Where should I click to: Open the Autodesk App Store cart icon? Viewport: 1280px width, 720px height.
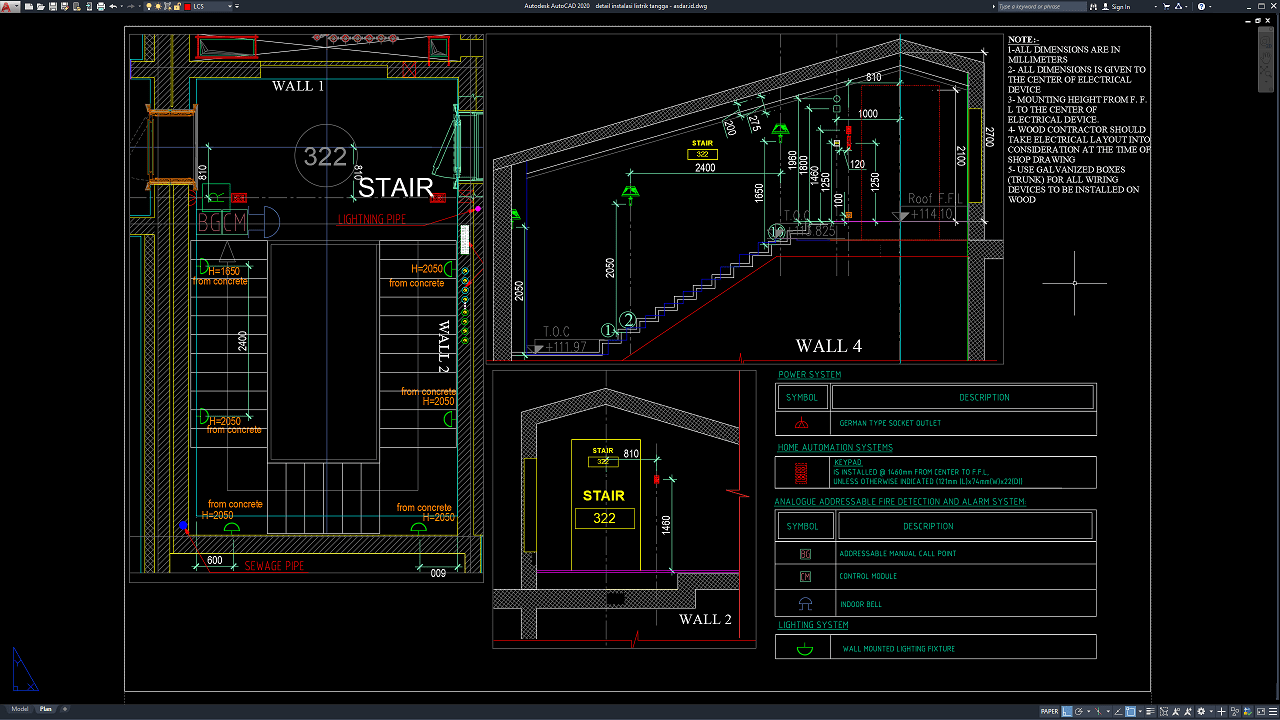(1166, 6)
